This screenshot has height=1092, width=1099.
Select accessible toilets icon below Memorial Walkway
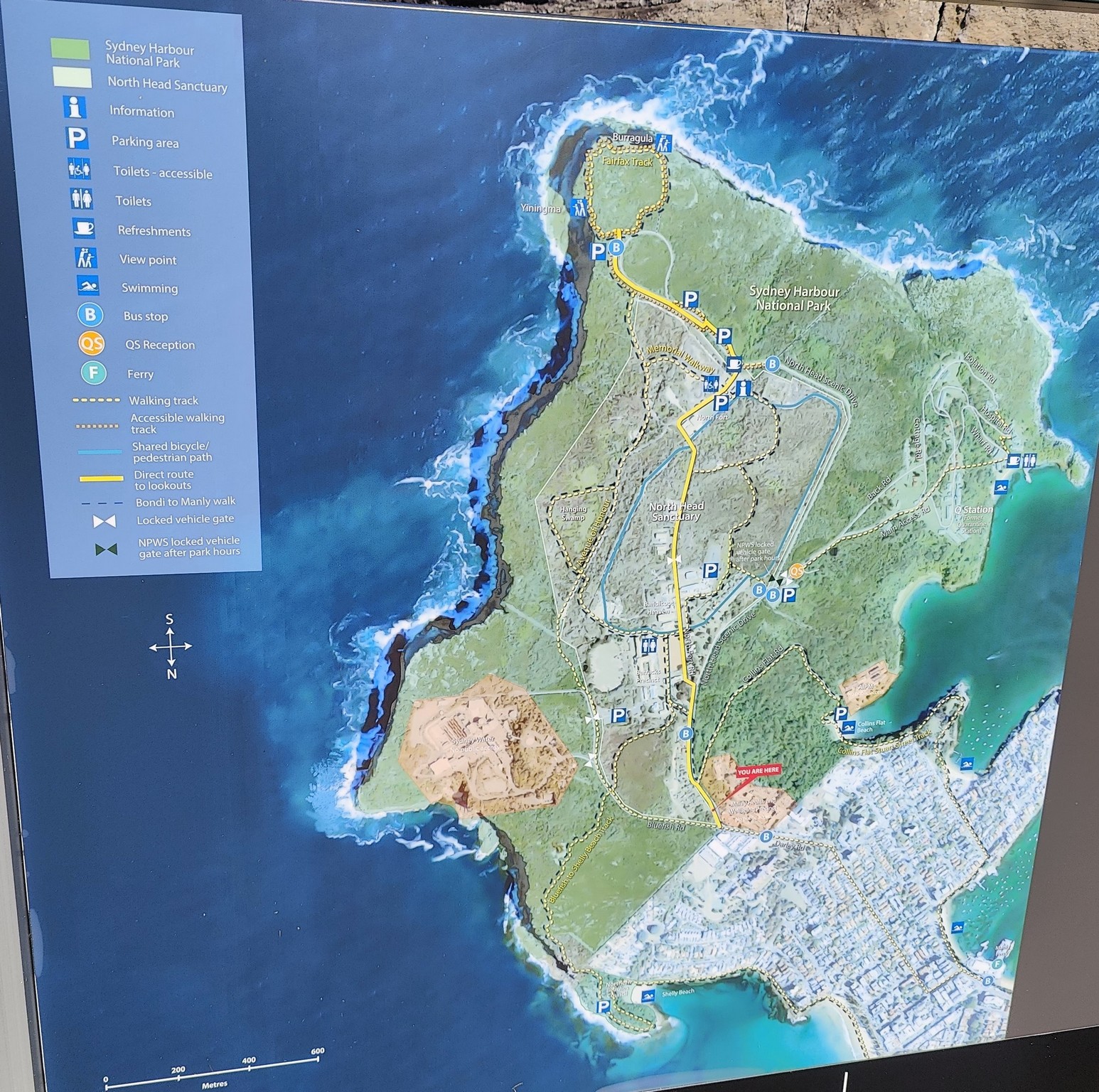[x=711, y=384]
